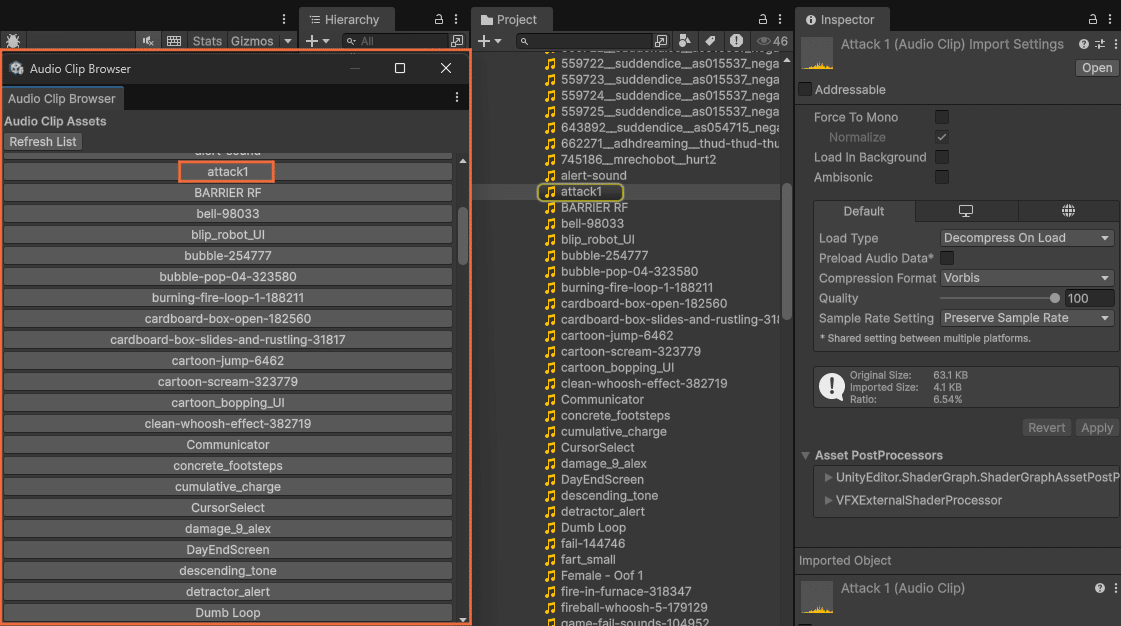Enable Load In Background option
The height and width of the screenshot is (626, 1121).
(941, 157)
